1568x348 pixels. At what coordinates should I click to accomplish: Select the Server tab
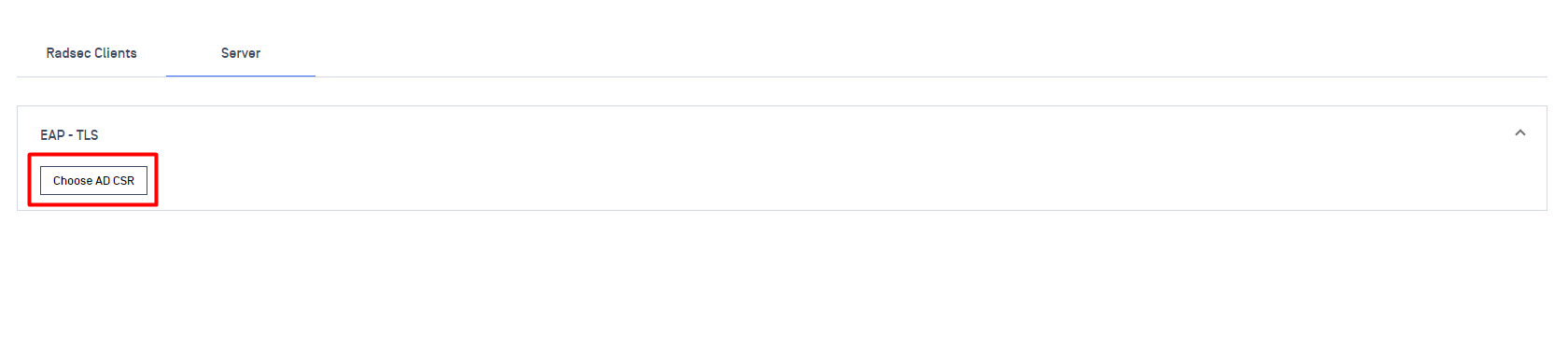pyautogui.click(x=241, y=53)
